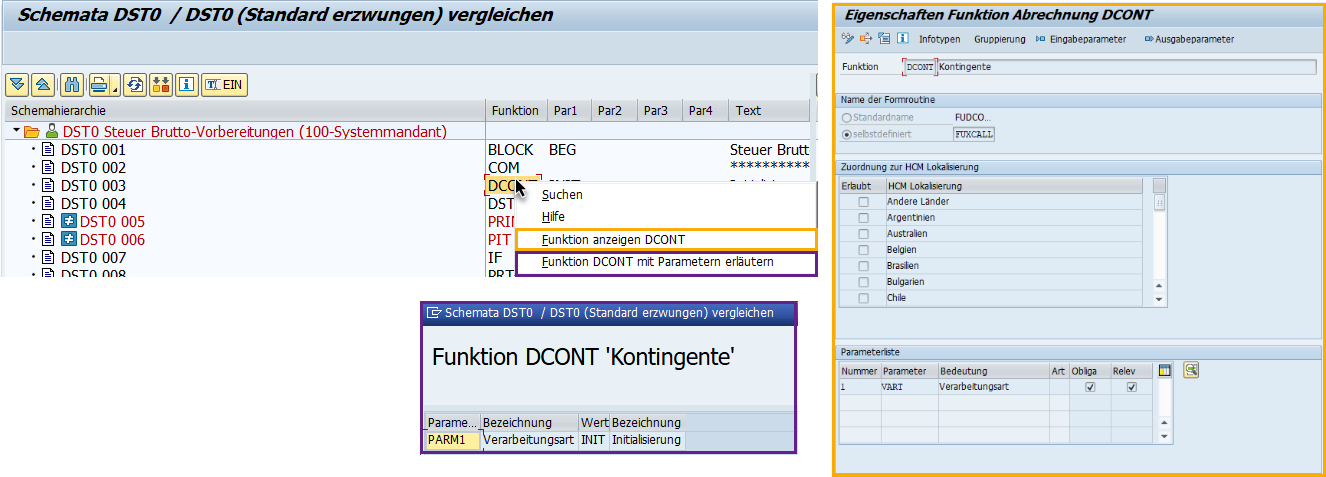This screenshot has height=477, width=1326.
Task: Check the Argentinien localization checkbox
Action: coord(862,218)
